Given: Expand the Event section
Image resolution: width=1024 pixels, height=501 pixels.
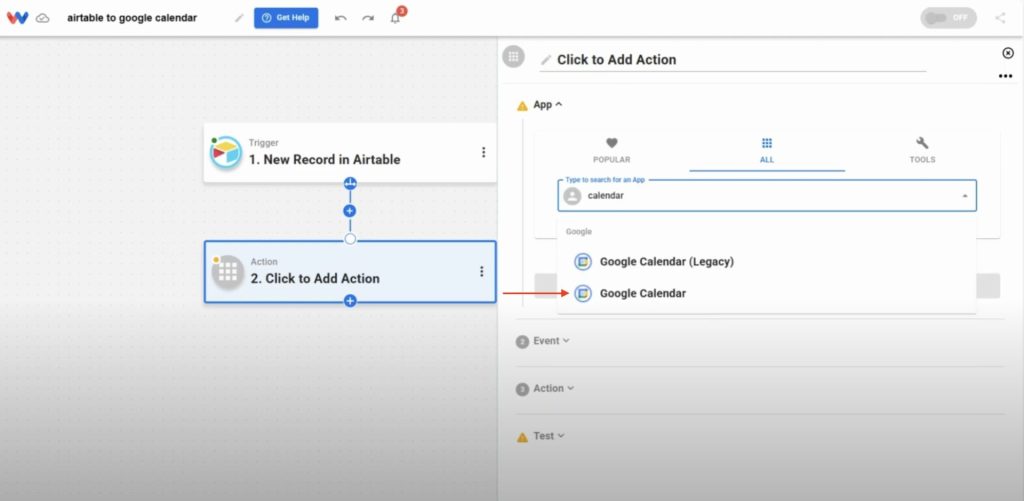Looking at the screenshot, I should point(551,341).
